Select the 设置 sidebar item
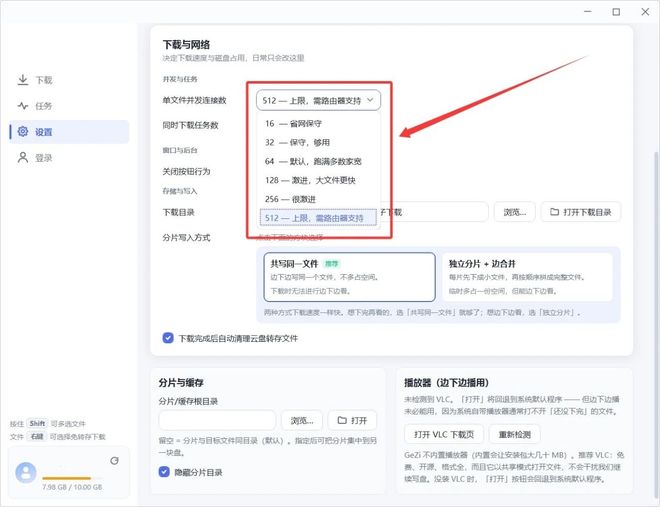Viewport: 660px width, 507px height. [x=69, y=132]
